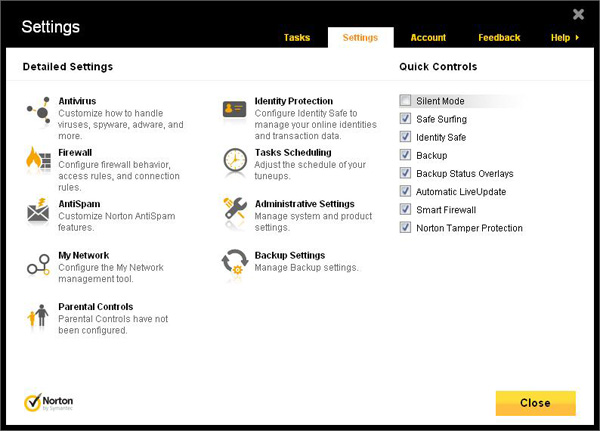Expand the Help menu arrow
This screenshot has height=431, width=600.
pyautogui.click(x=577, y=38)
